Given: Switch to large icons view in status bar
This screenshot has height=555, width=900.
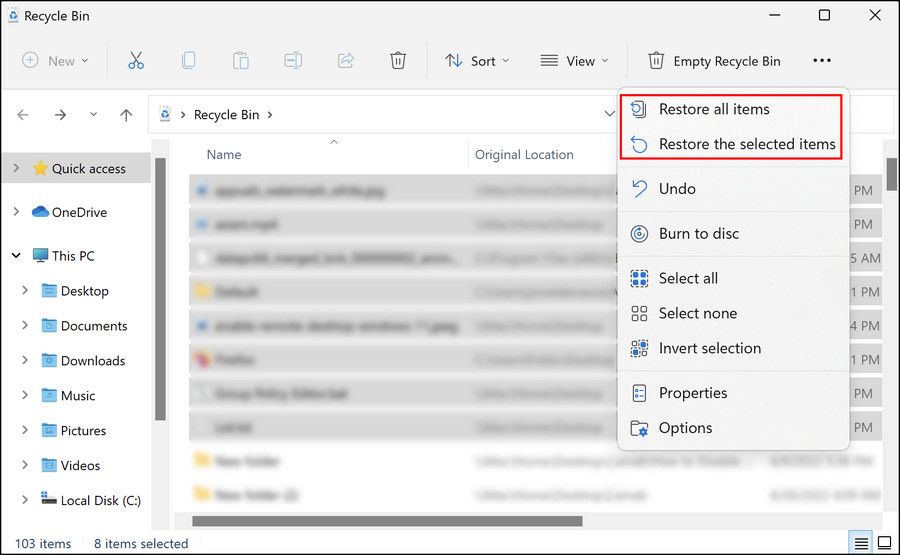Looking at the screenshot, I should click(885, 542).
